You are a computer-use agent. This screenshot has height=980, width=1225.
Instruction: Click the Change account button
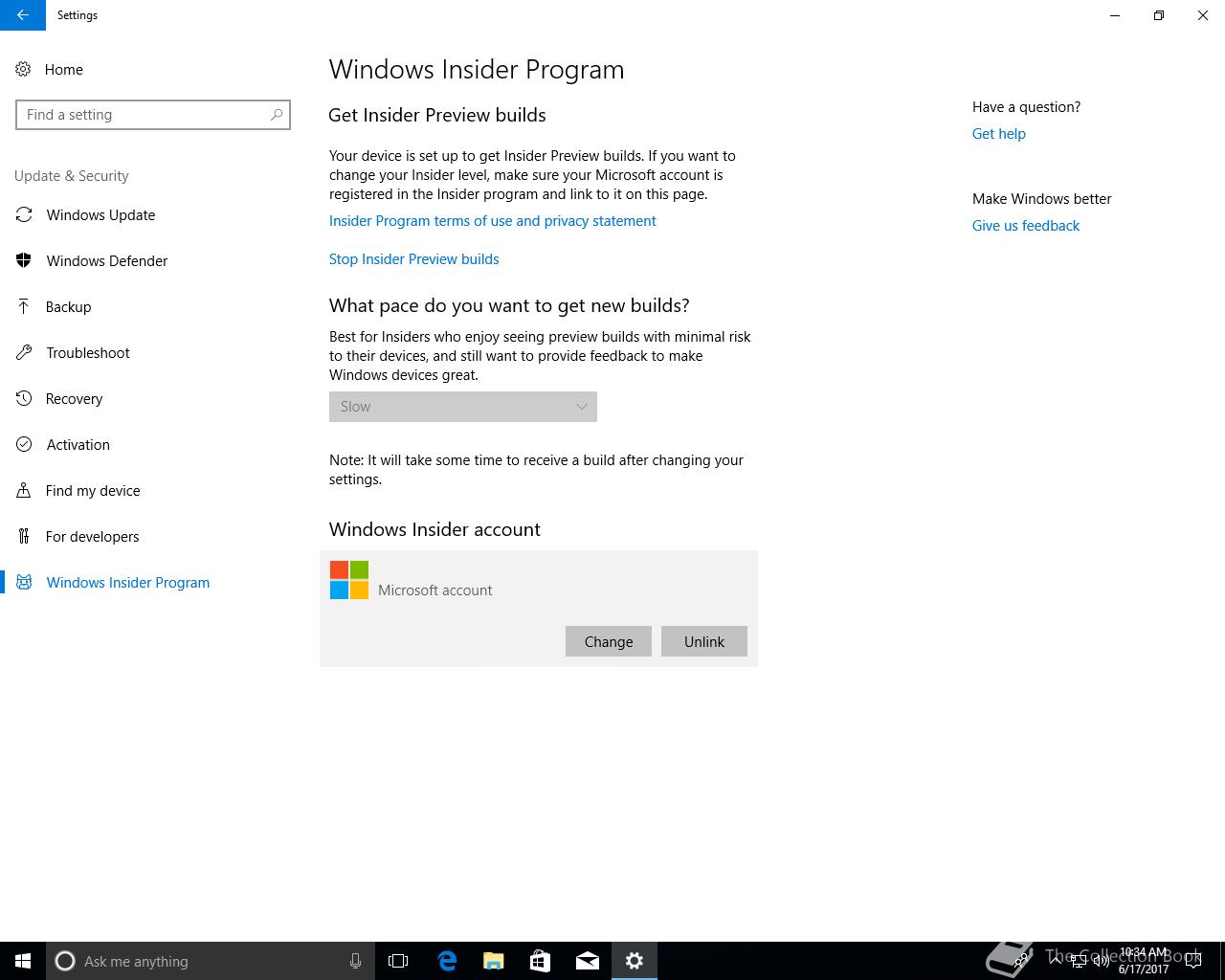(x=609, y=641)
